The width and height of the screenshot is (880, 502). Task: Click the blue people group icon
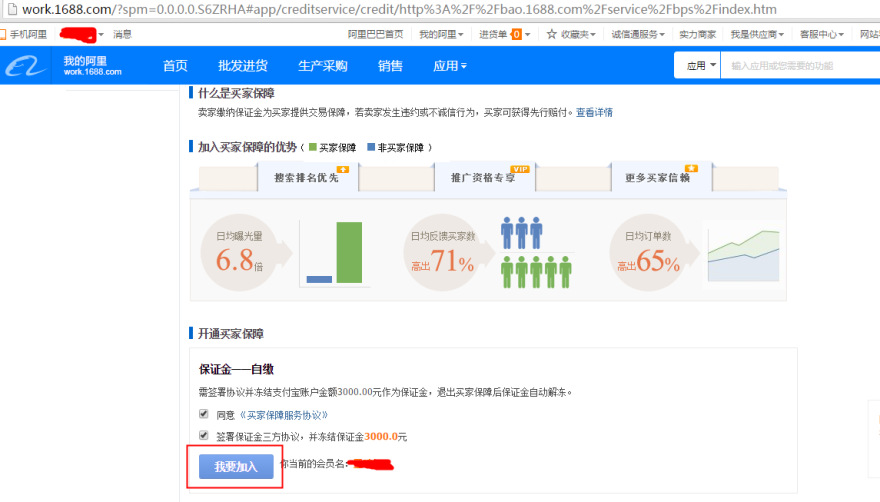click(521, 232)
